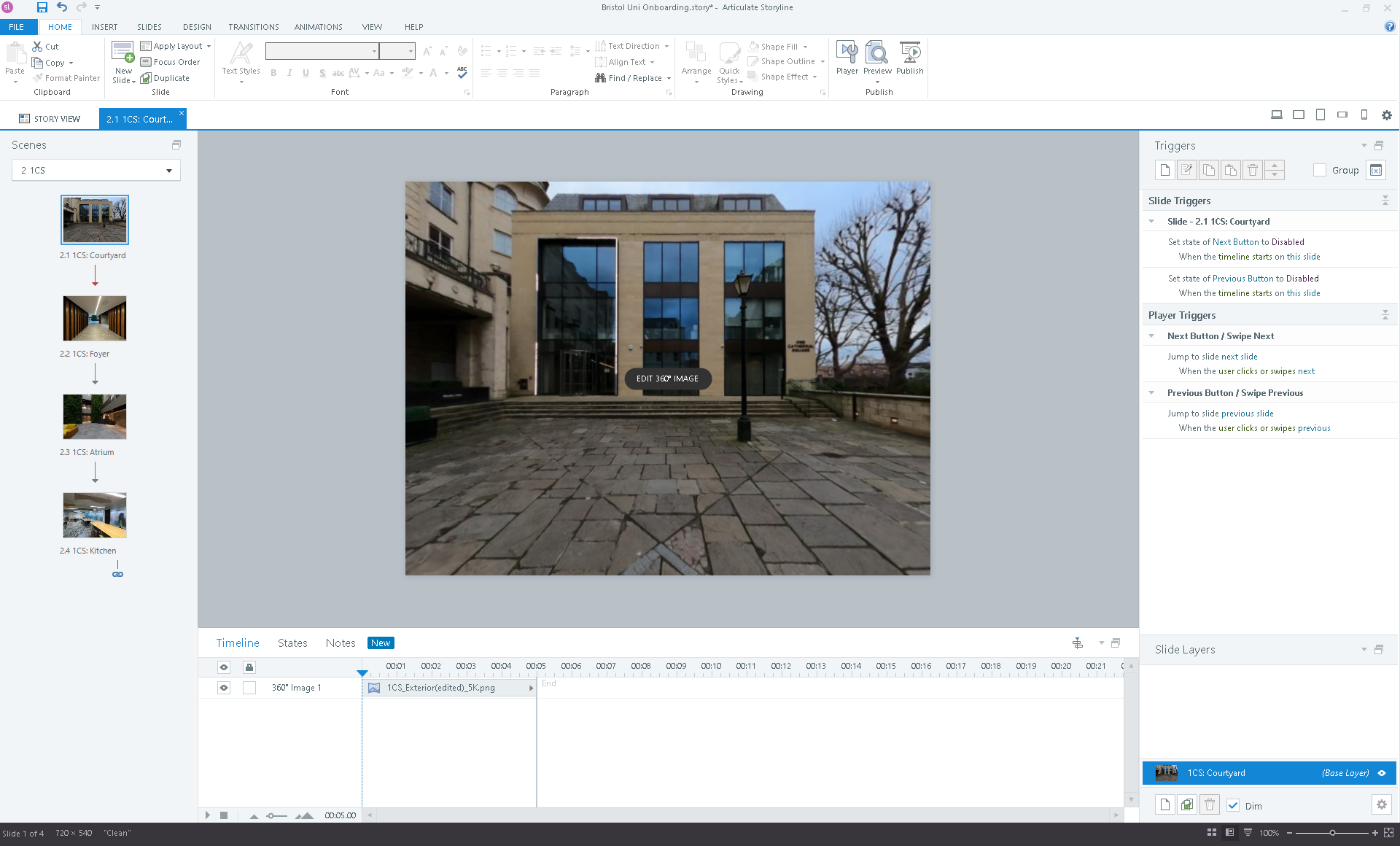Viewport: 1400px width, 846px height.
Task: Click the New Slide icon
Action: (122, 53)
